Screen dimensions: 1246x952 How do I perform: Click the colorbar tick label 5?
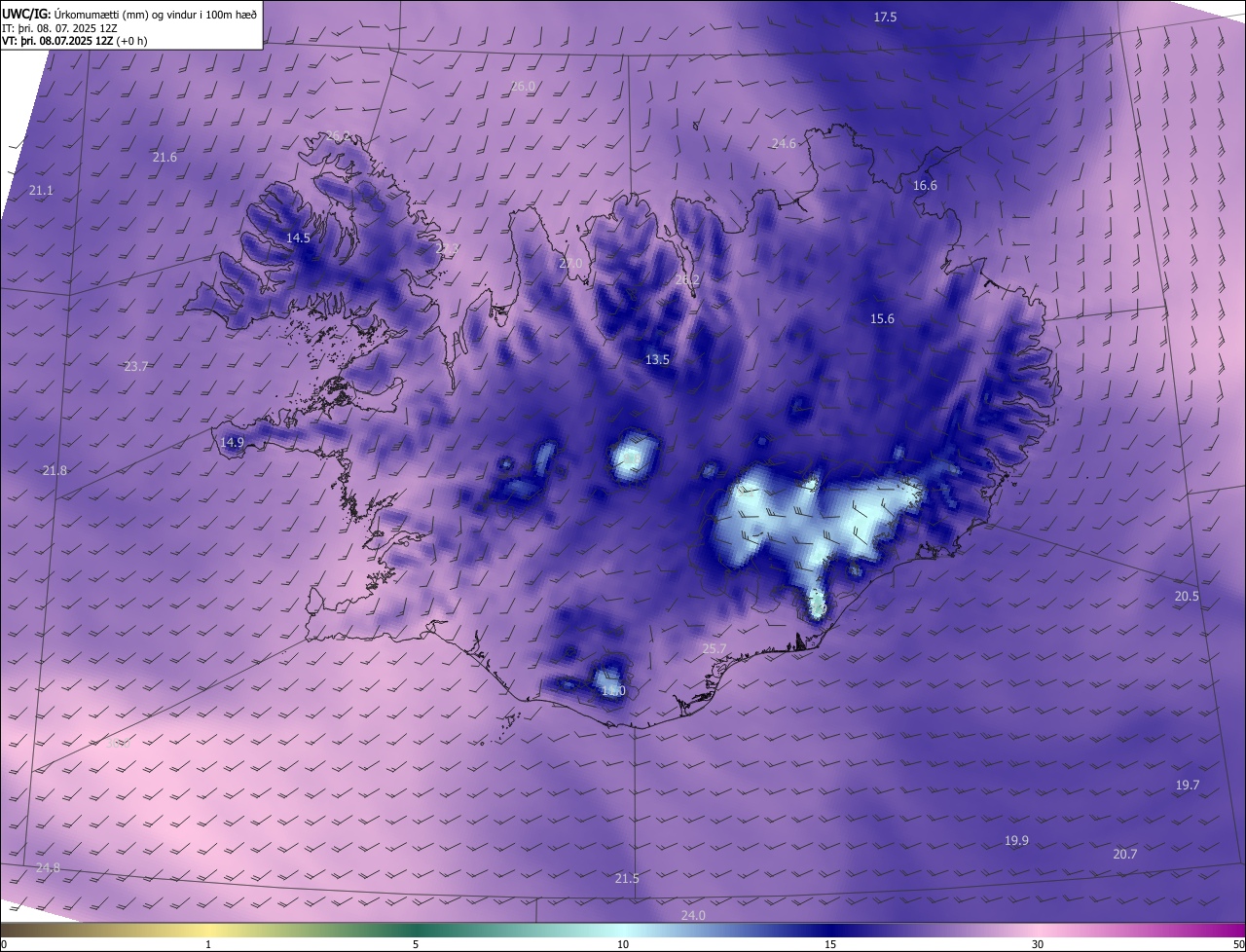click(x=416, y=944)
